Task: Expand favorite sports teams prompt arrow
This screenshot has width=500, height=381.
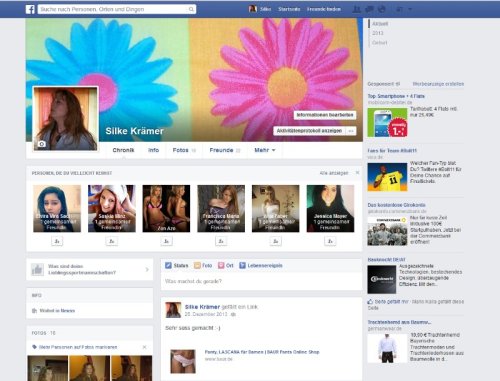Action: tap(147, 269)
